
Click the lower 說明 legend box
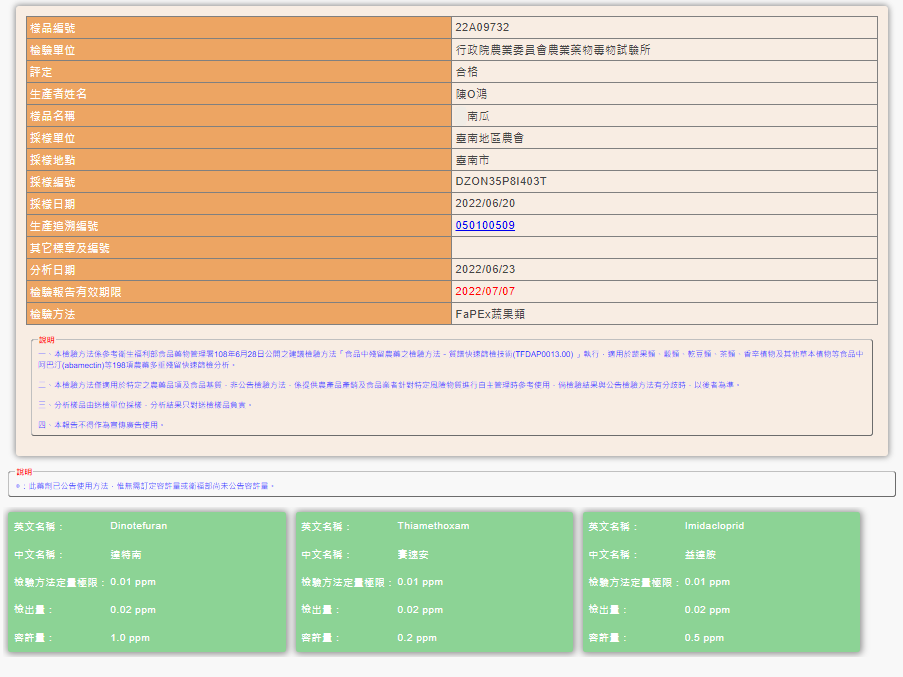[452, 482]
